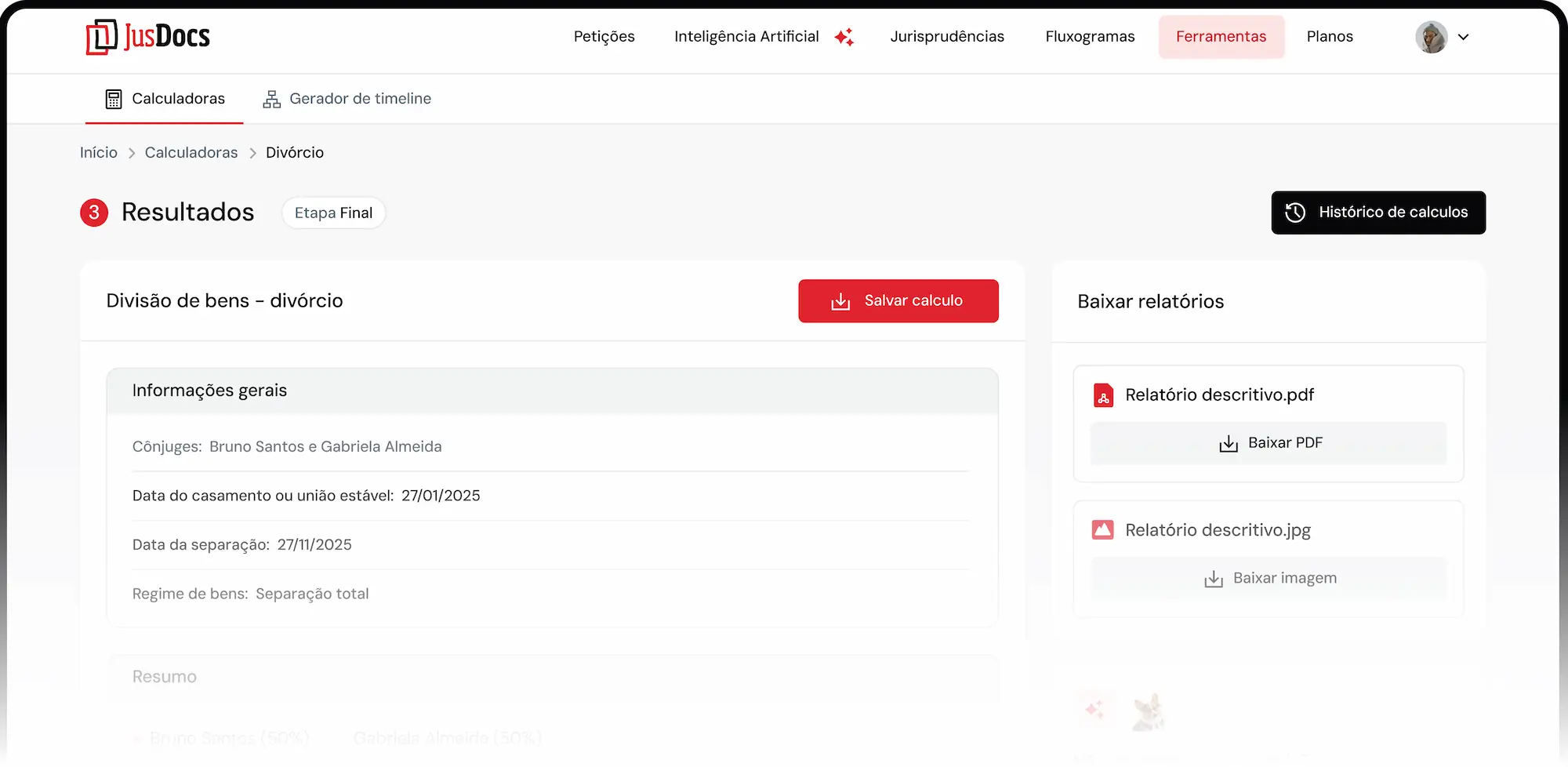
Task: Select the calculator icon on Calculadoras tab
Action: click(x=114, y=99)
